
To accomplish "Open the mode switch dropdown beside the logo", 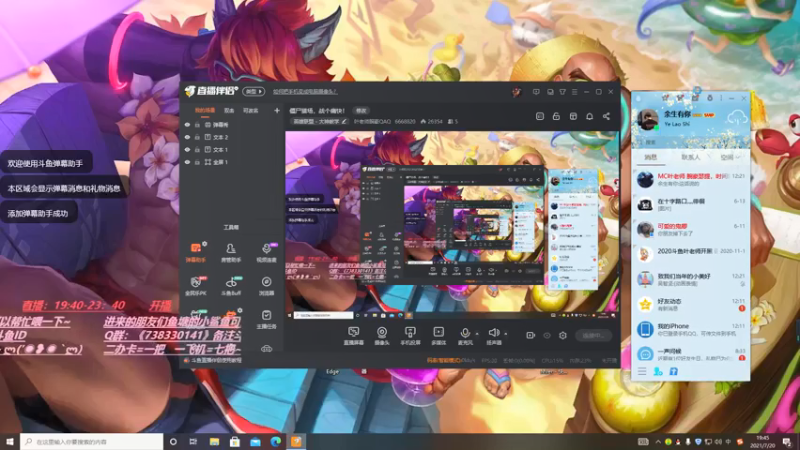I will pos(254,92).
